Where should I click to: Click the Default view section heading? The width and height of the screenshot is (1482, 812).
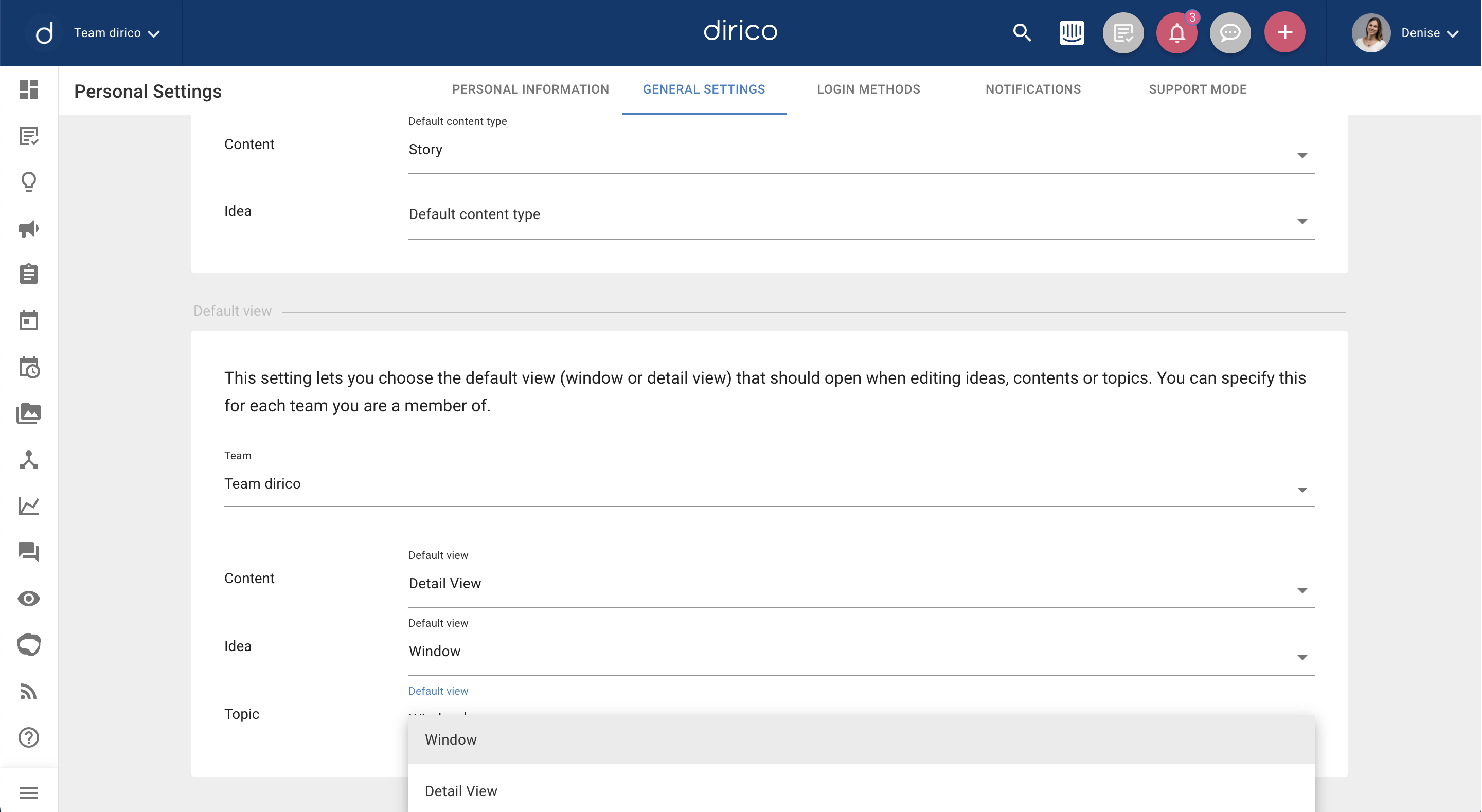pyautogui.click(x=233, y=311)
